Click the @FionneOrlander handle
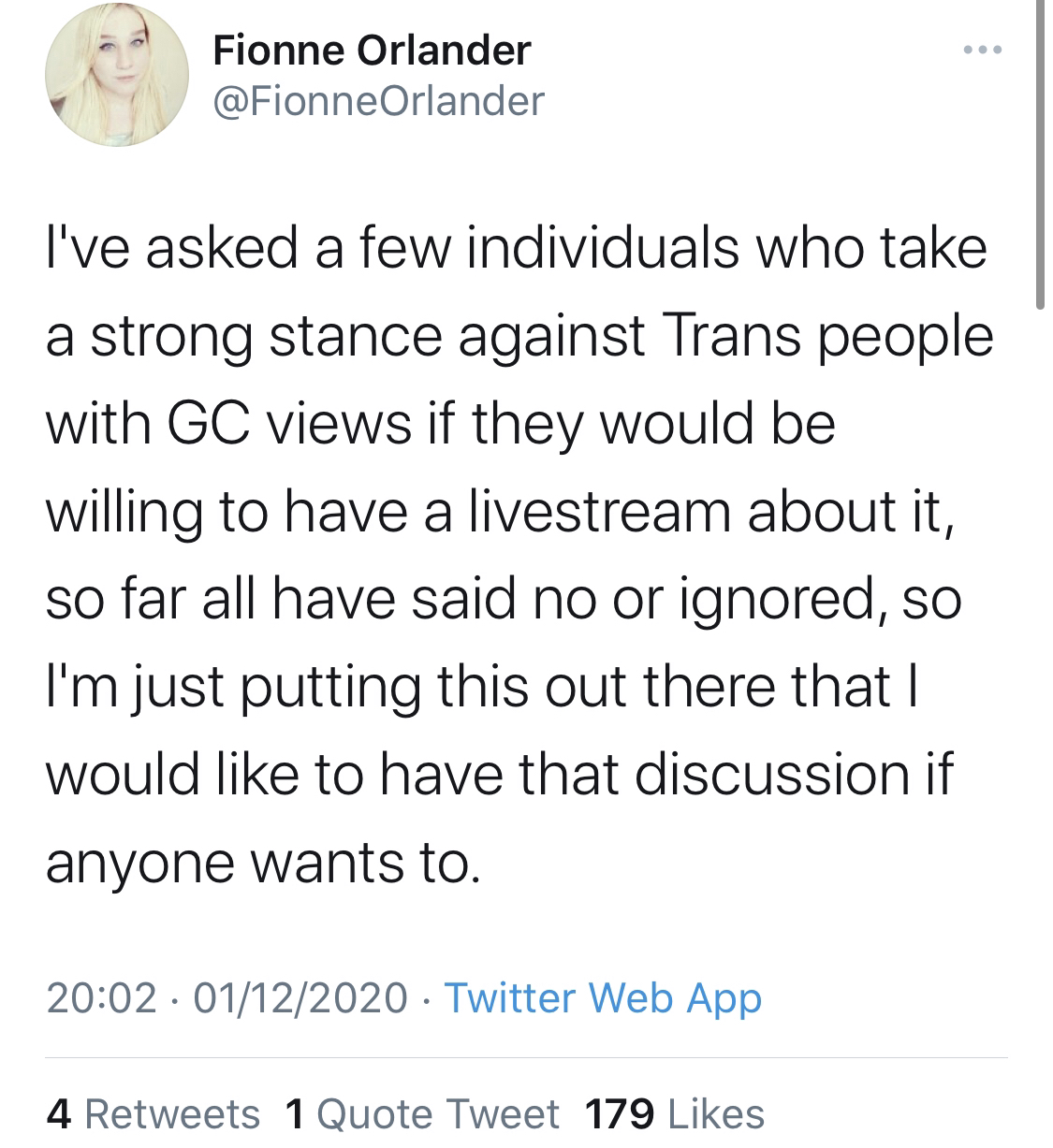Screen dimensions: 1053x1148 click(x=378, y=101)
